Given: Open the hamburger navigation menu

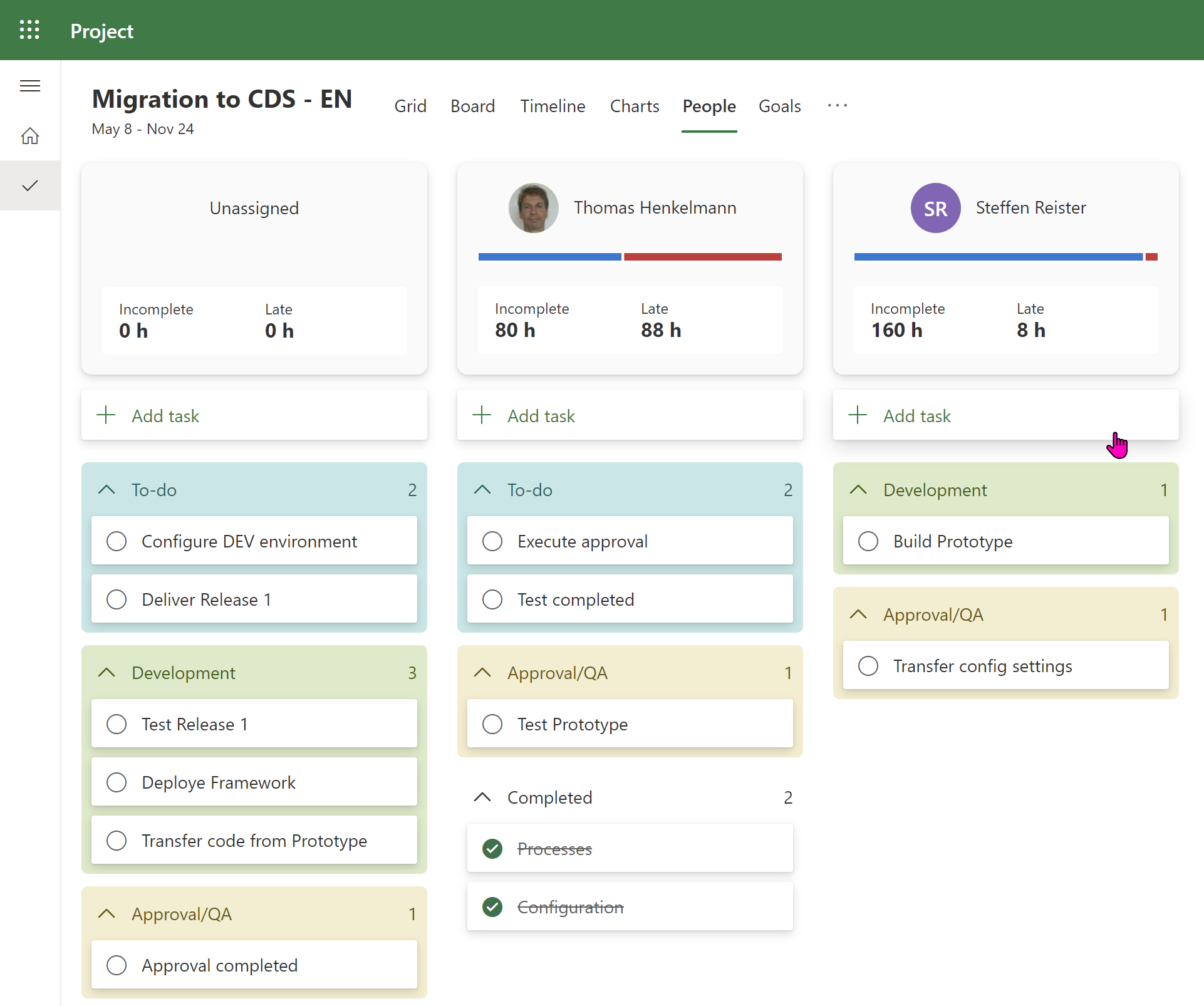Looking at the screenshot, I should click(29, 85).
